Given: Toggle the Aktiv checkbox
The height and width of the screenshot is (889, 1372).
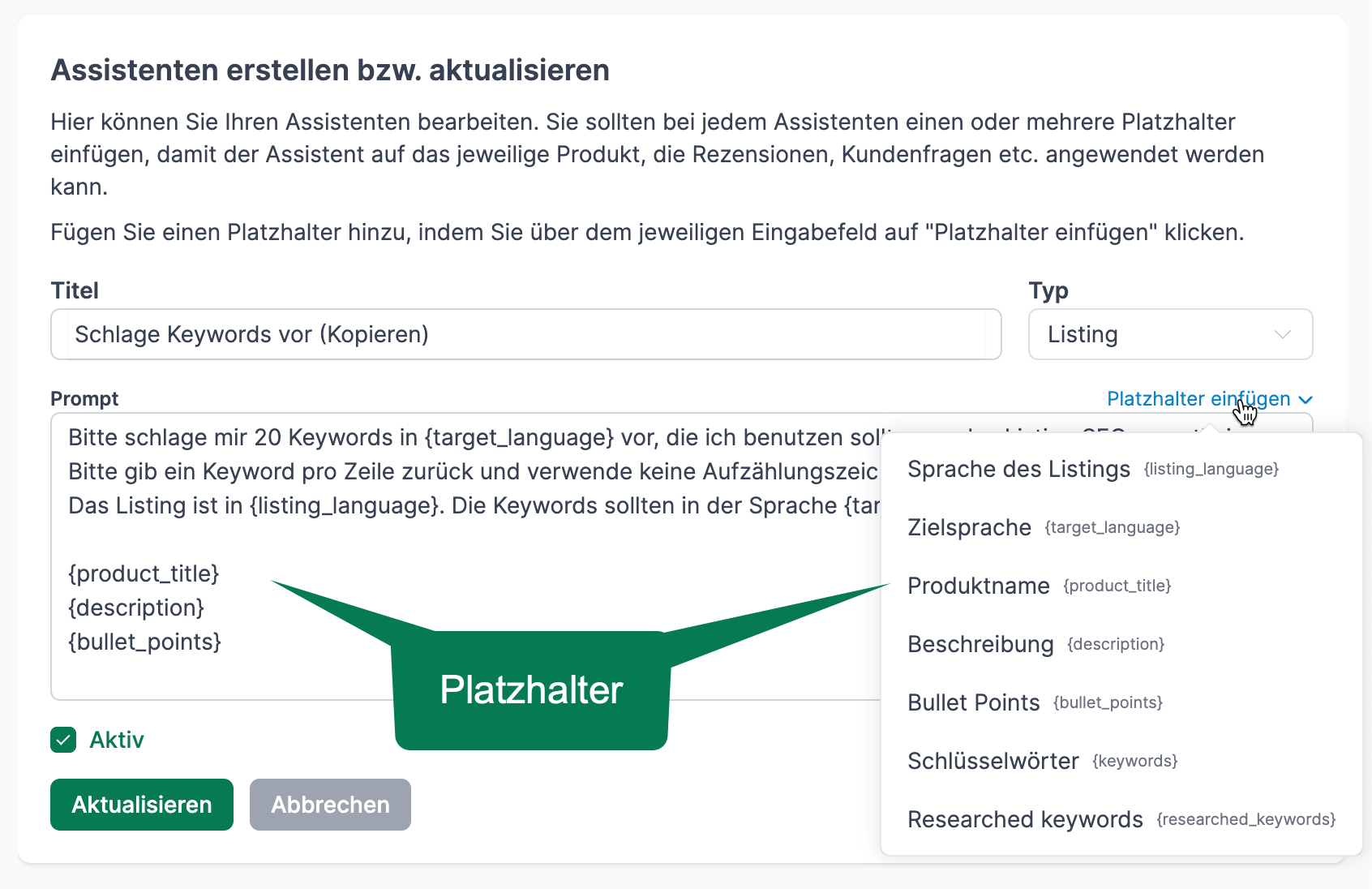Looking at the screenshot, I should pyautogui.click(x=63, y=740).
